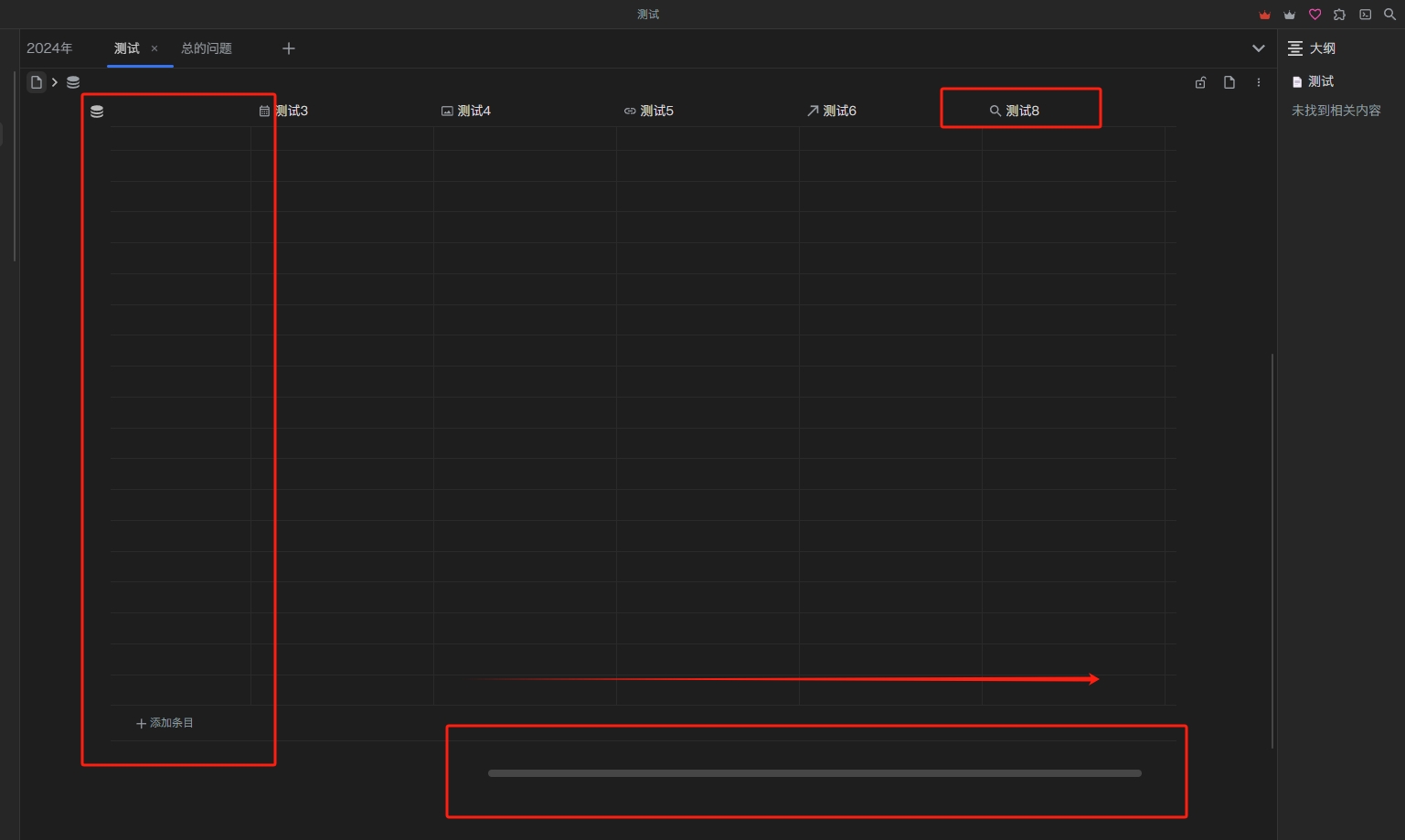Open the three-dot more menu

[1259, 82]
